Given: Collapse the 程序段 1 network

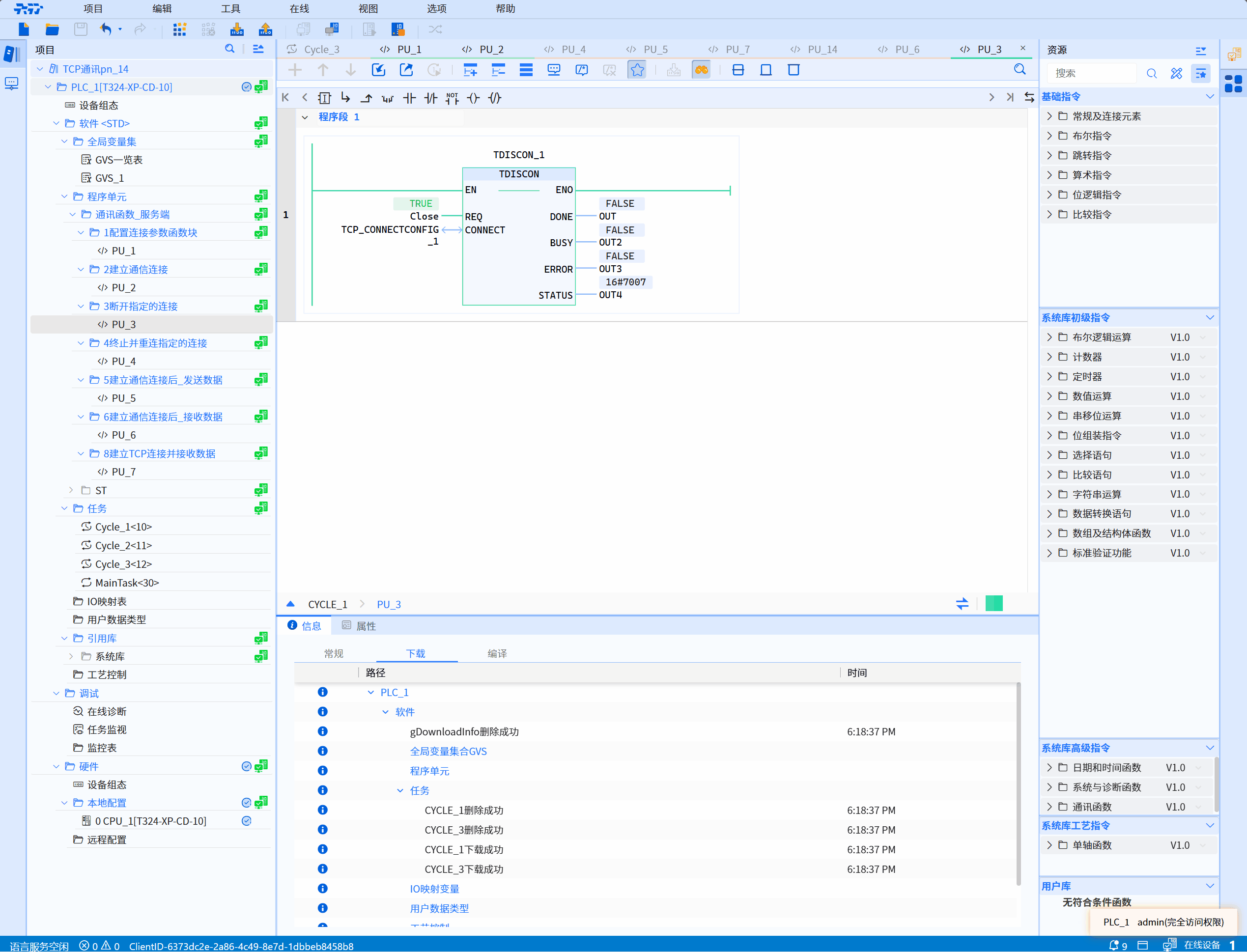Looking at the screenshot, I should click(x=305, y=117).
